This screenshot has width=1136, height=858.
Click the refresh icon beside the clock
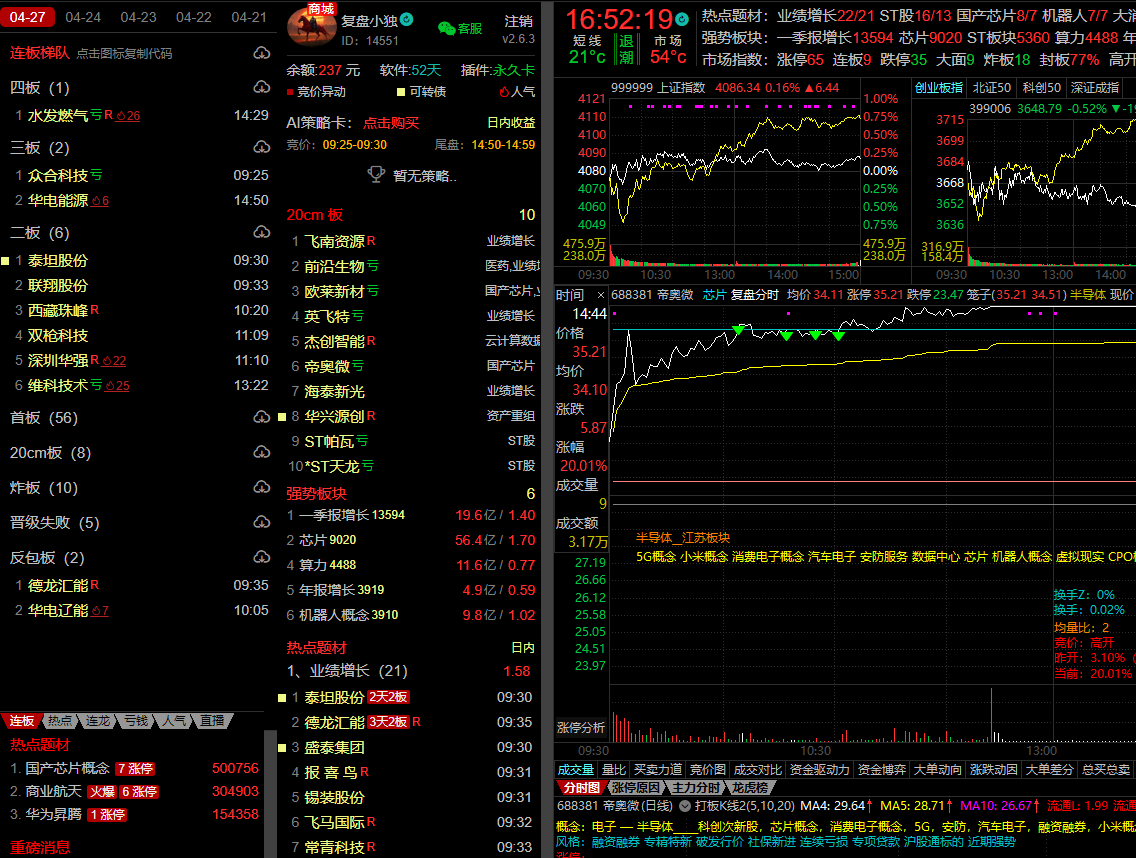click(682, 19)
